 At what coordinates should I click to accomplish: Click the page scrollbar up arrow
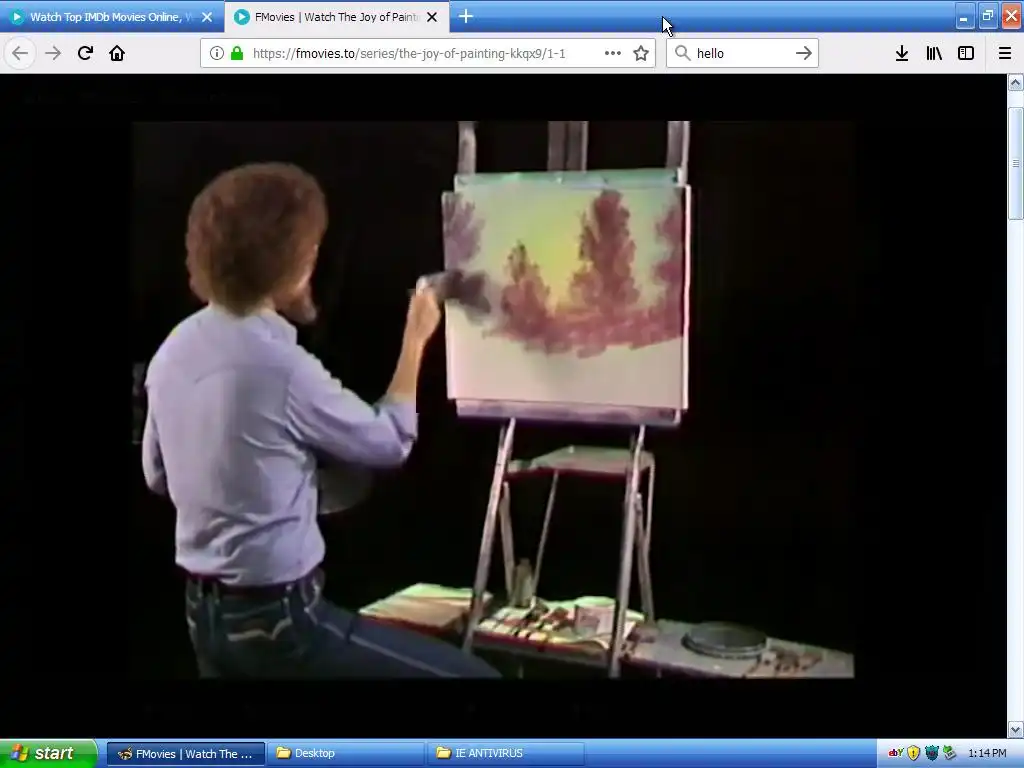(x=1016, y=82)
